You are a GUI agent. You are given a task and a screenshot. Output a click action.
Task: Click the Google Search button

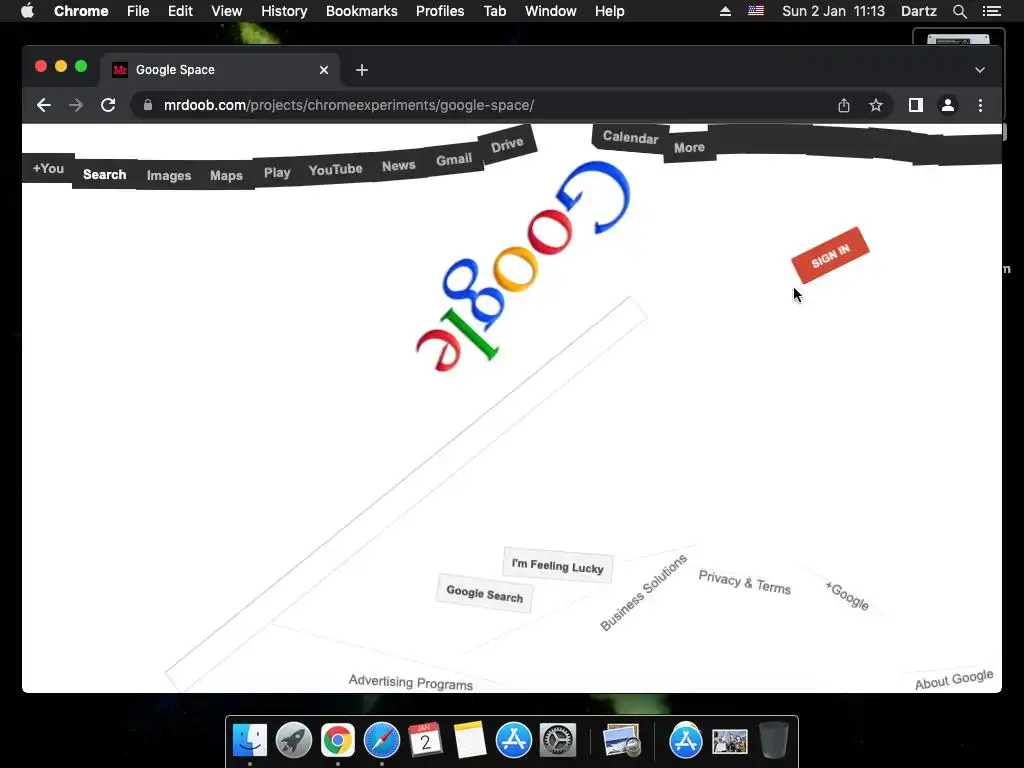pos(485,594)
